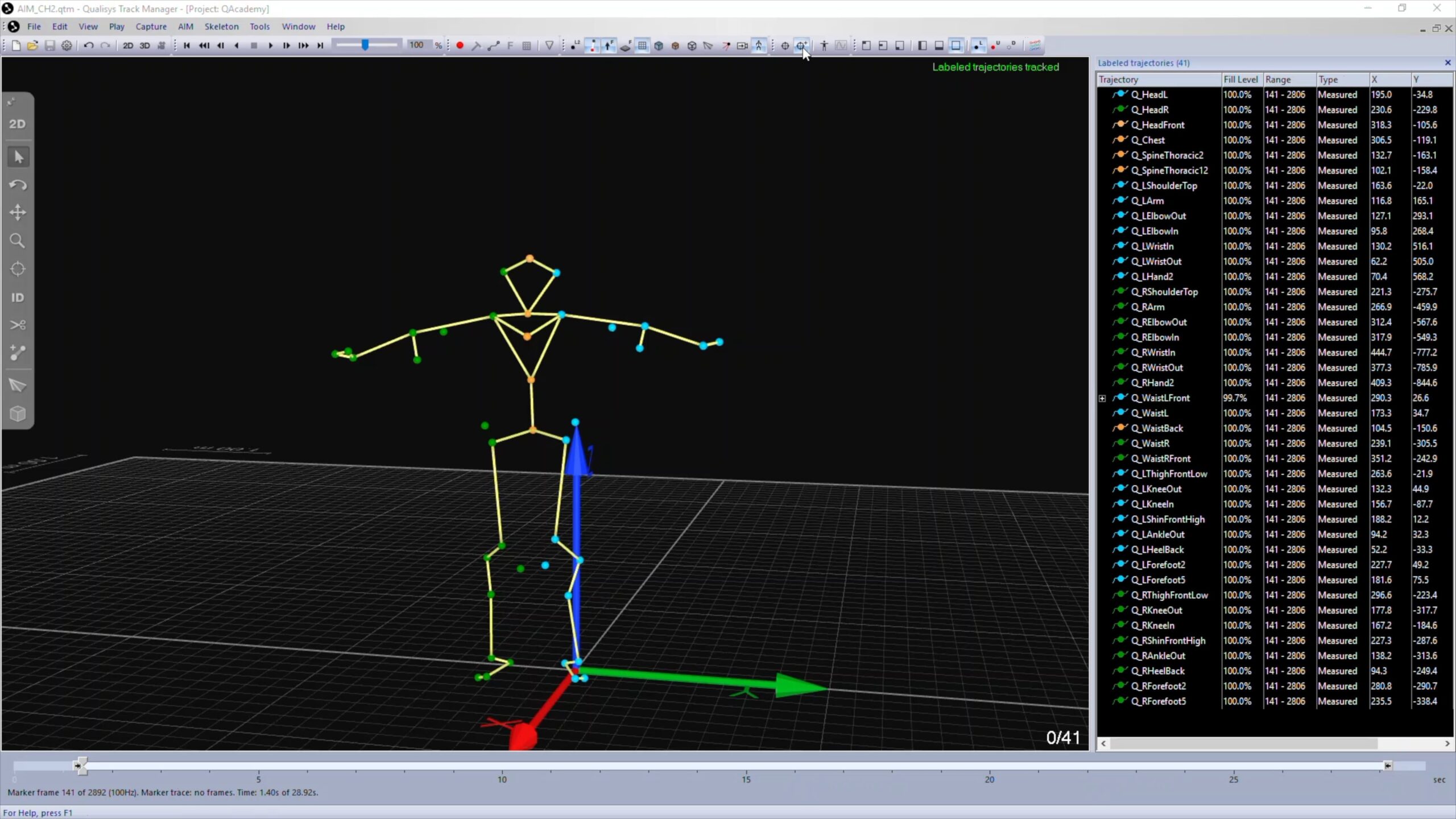Step one frame forward
Screen dimensions: 1456x819
(x=286, y=45)
